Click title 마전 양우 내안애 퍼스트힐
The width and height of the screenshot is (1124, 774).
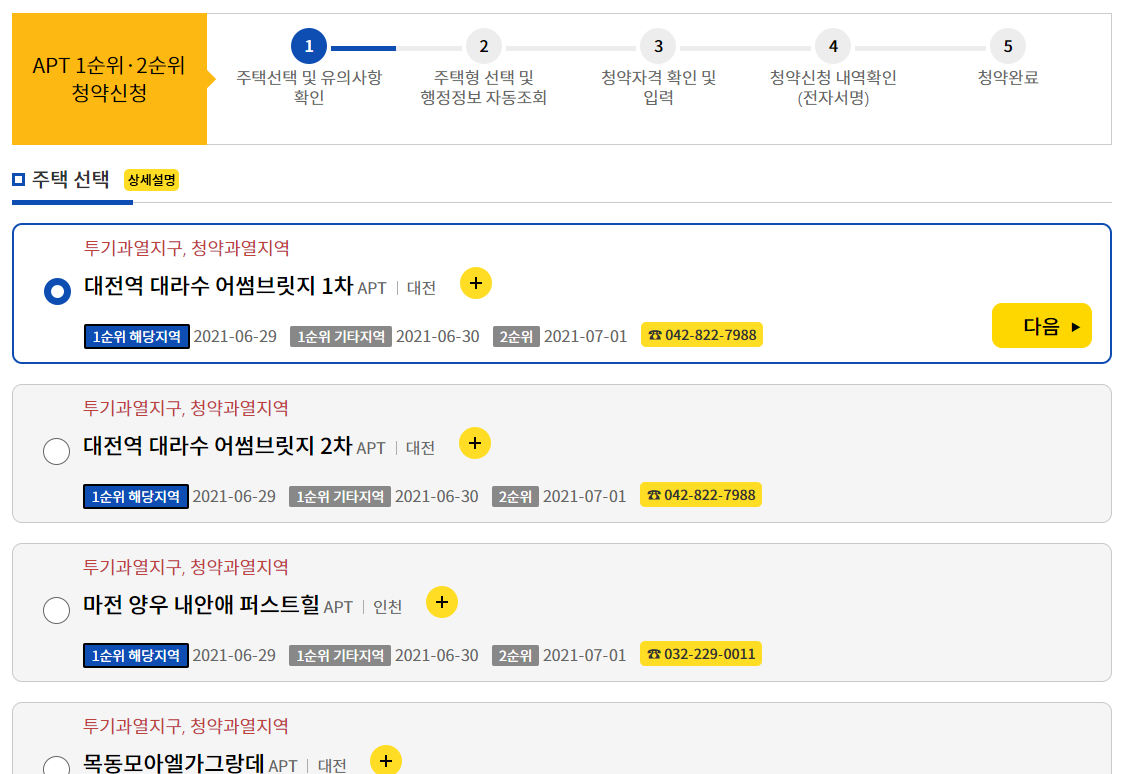(x=201, y=604)
